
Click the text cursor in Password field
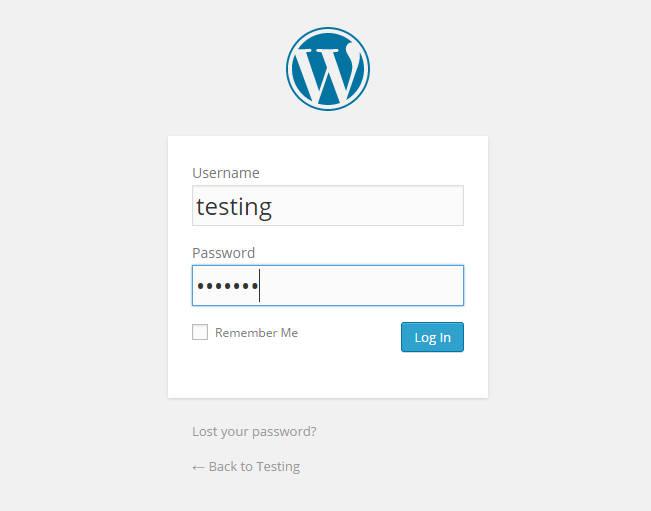tap(259, 285)
